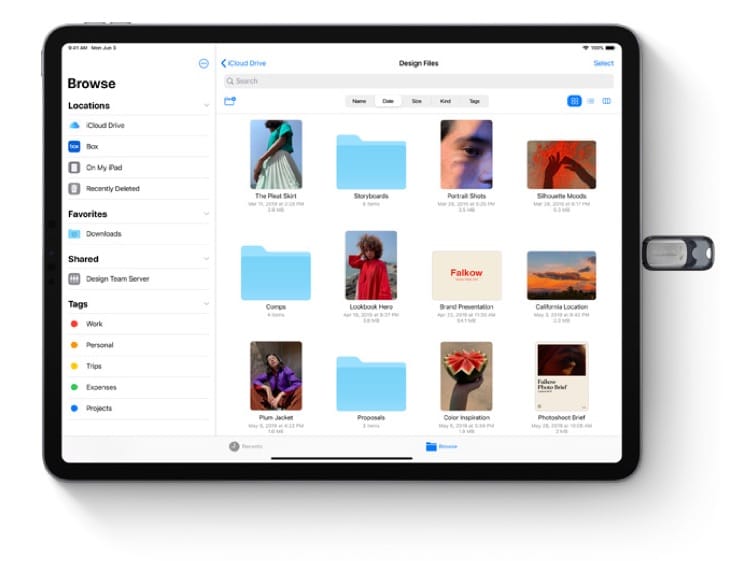Image resolution: width=739 pixels, height=561 pixels.
Task: Open Recently Deleted location
Action: (x=138, y=189)
